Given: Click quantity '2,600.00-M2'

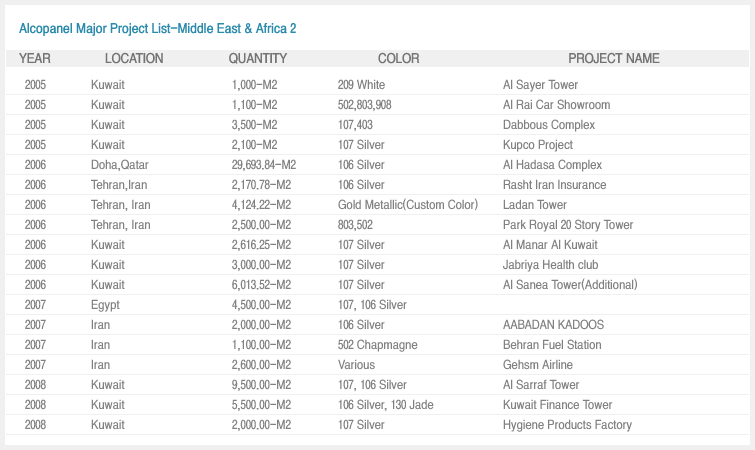Looking at the screenshot, I should [x=261, y=365].
